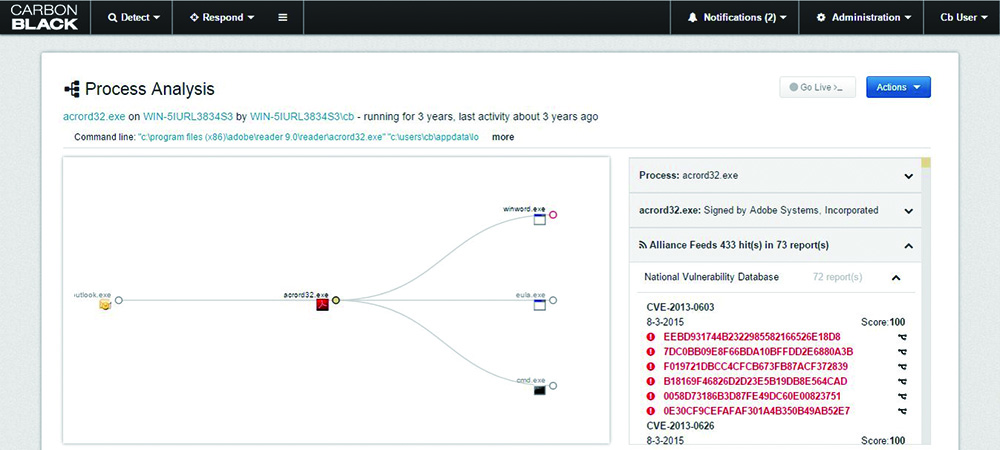Click branch icon right of 0058D731 hash

[902, 396]
